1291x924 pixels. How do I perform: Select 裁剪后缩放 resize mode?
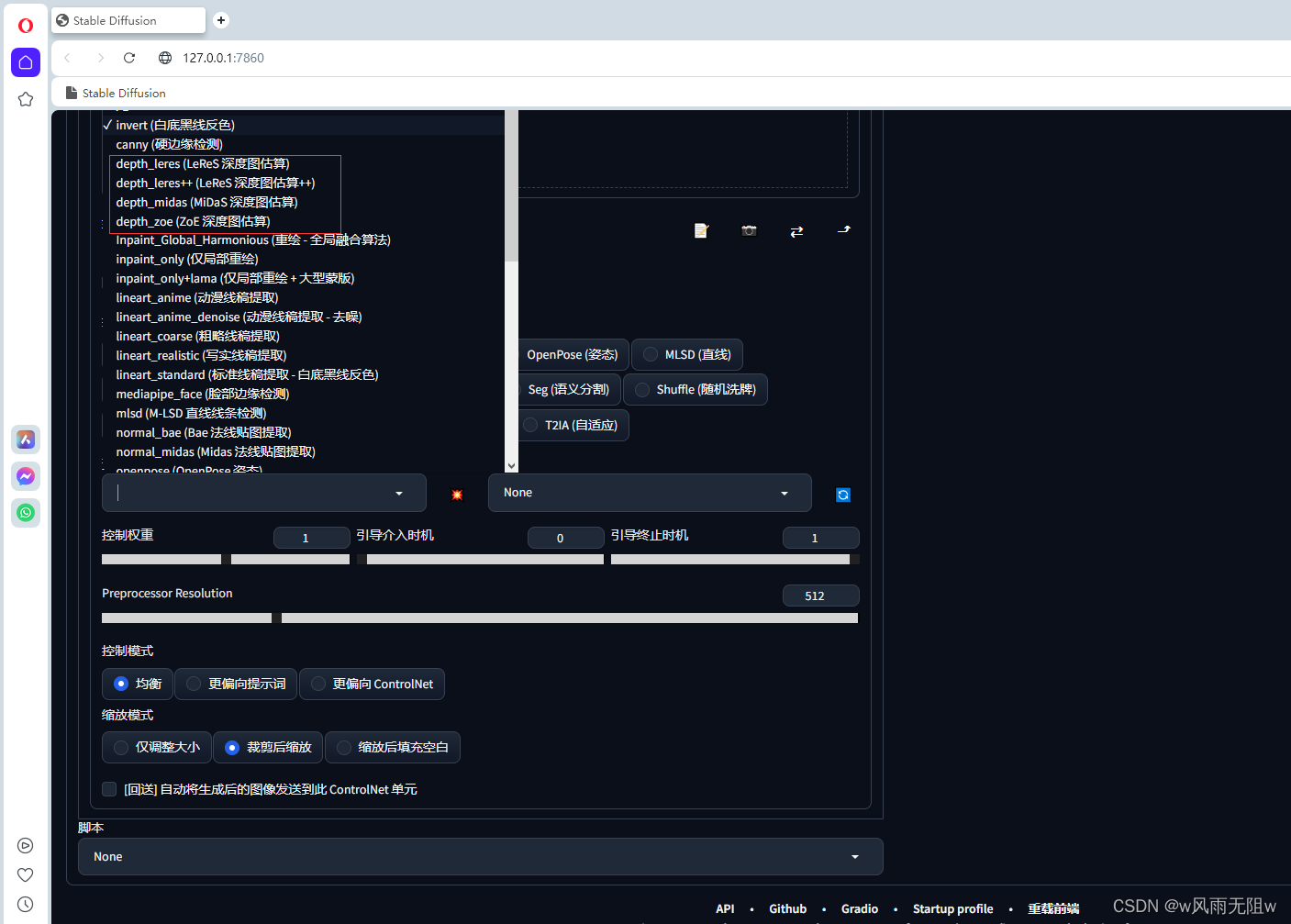pyautogui.click(x=268, y=747)
